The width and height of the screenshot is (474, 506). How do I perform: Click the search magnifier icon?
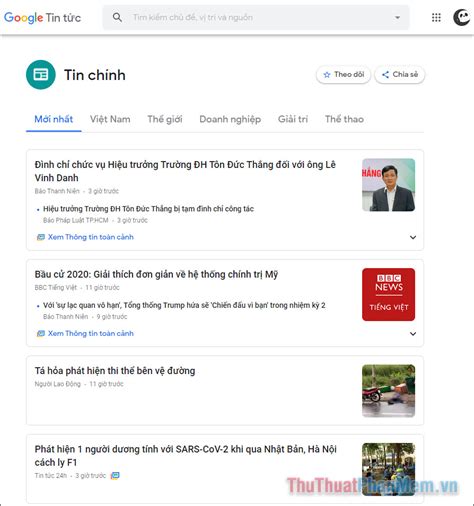coord(117,17)
